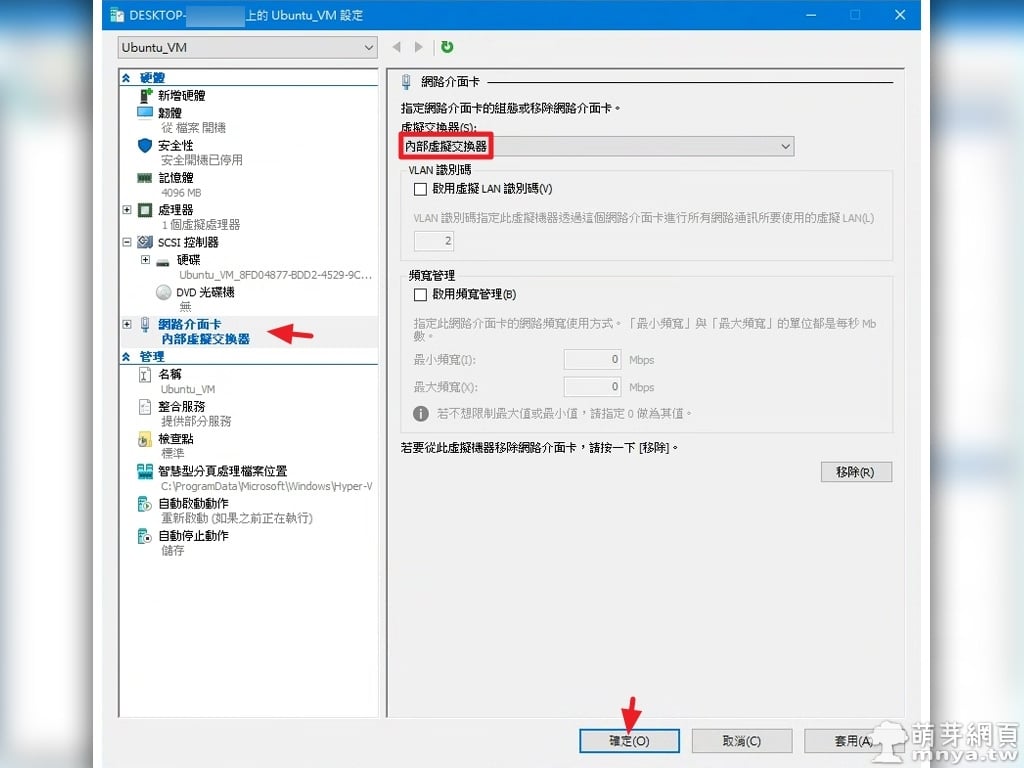This screenshot has width=1024, height=768.
Task: Open the Ubuntu_VM machine selector dropdown
Action: tap(369, 47)
